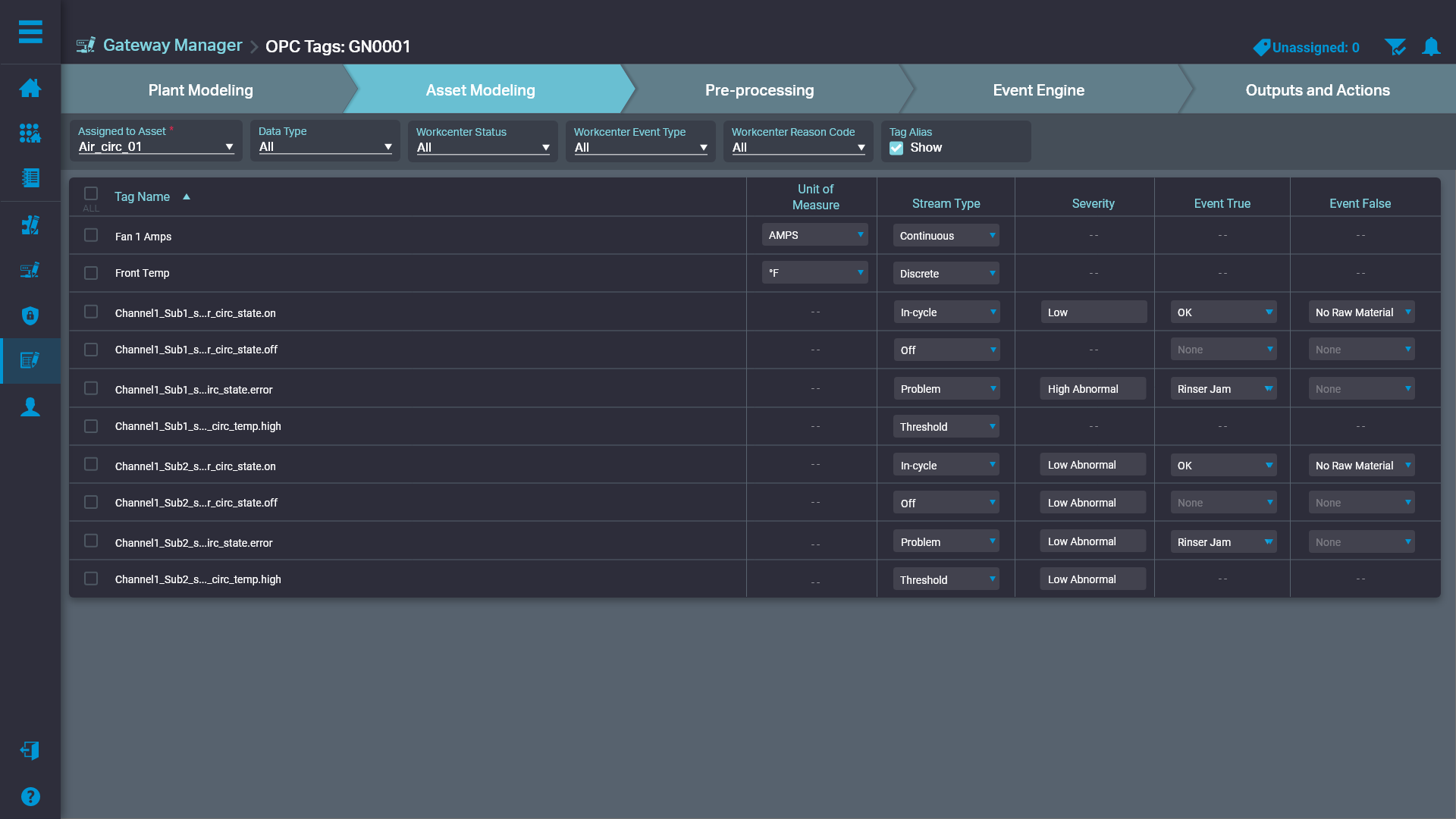Open the Event Engine tab
This screenshot has height=819, width=1456.
[1038, 90]
